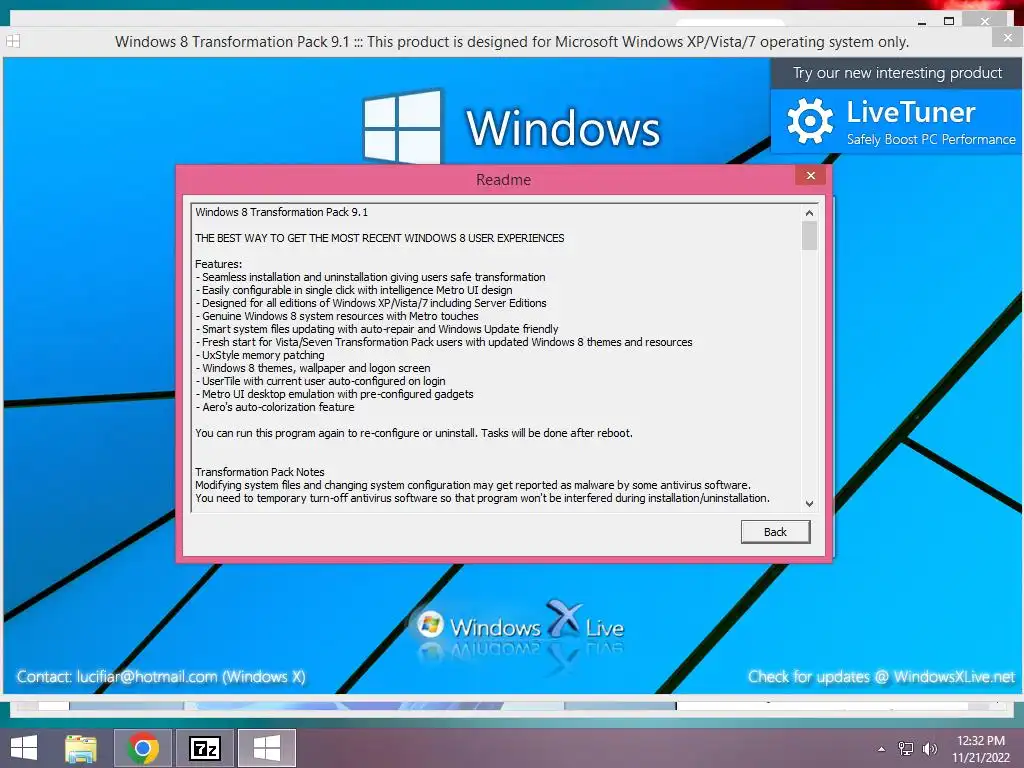Click the Windows X Live logo
The width and height of the screenshot is (1024, 768).
[520, 628]
